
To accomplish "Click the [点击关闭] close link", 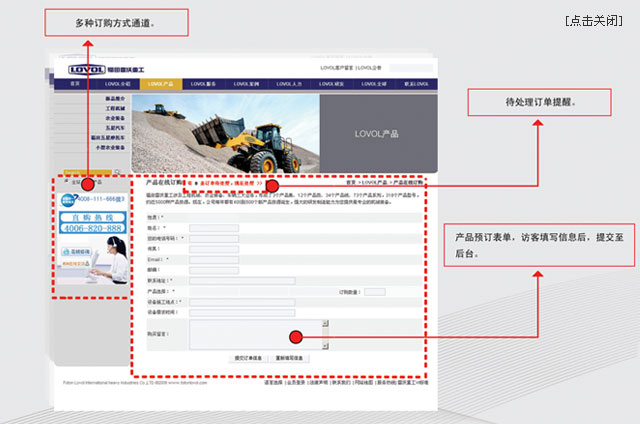I will 594,21.
